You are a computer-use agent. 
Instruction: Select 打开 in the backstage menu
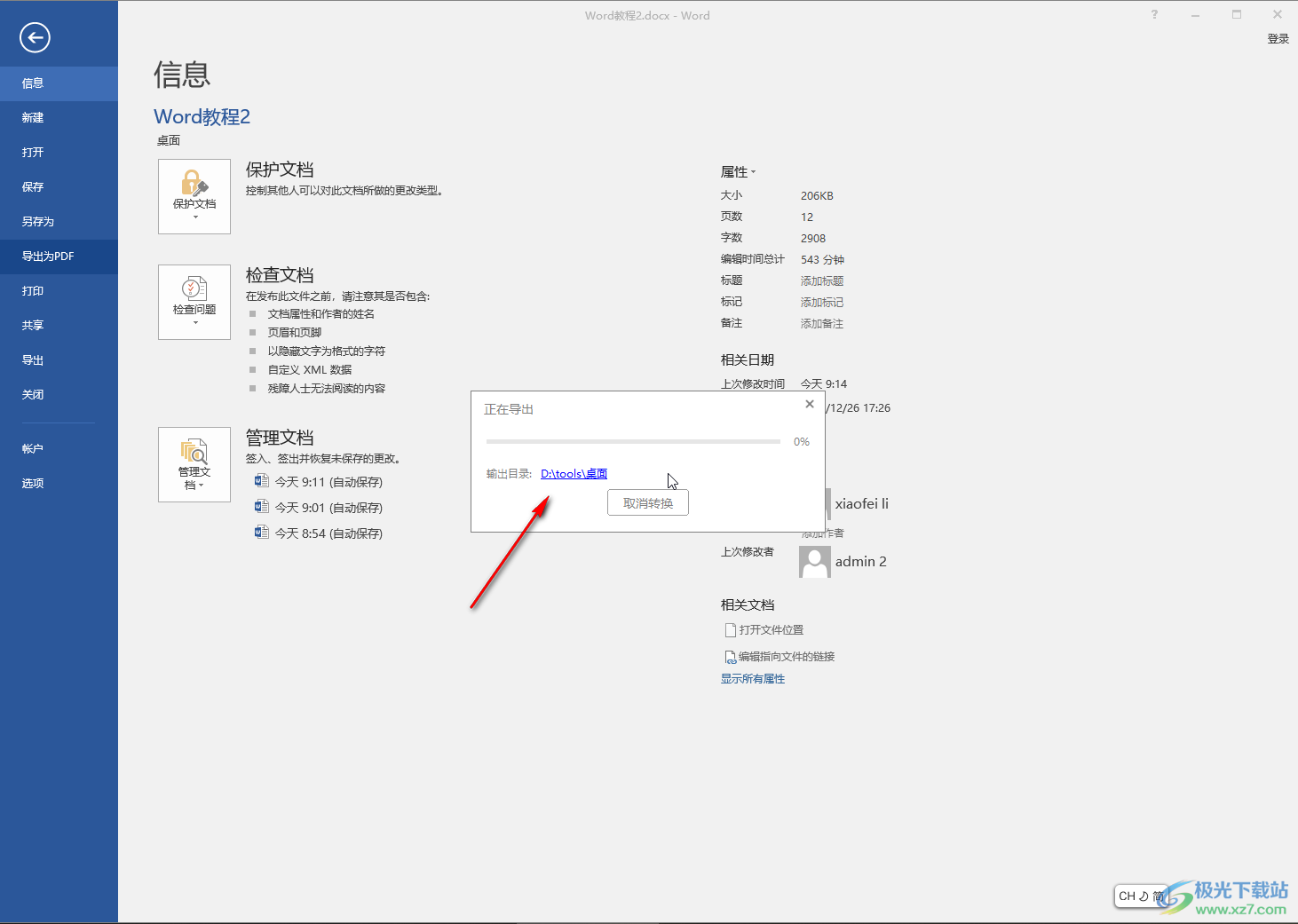[59, 153]
